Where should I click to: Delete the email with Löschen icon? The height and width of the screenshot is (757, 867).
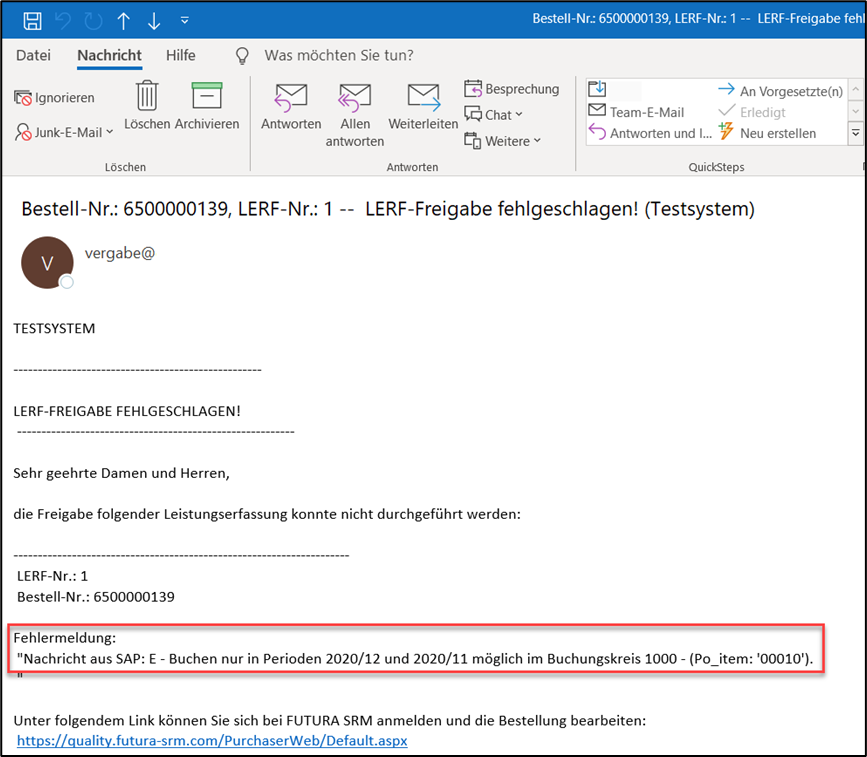pyautogui.click(x=147, y=107)
